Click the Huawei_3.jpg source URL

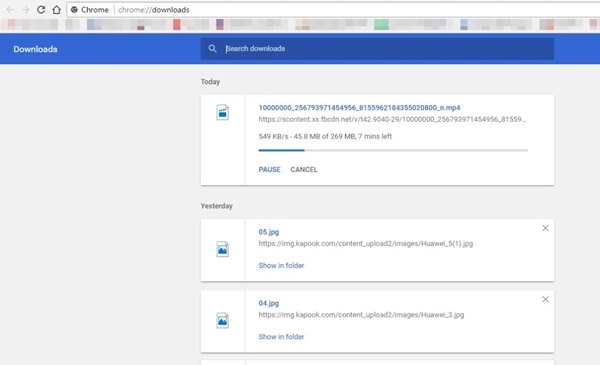[361, 315]
